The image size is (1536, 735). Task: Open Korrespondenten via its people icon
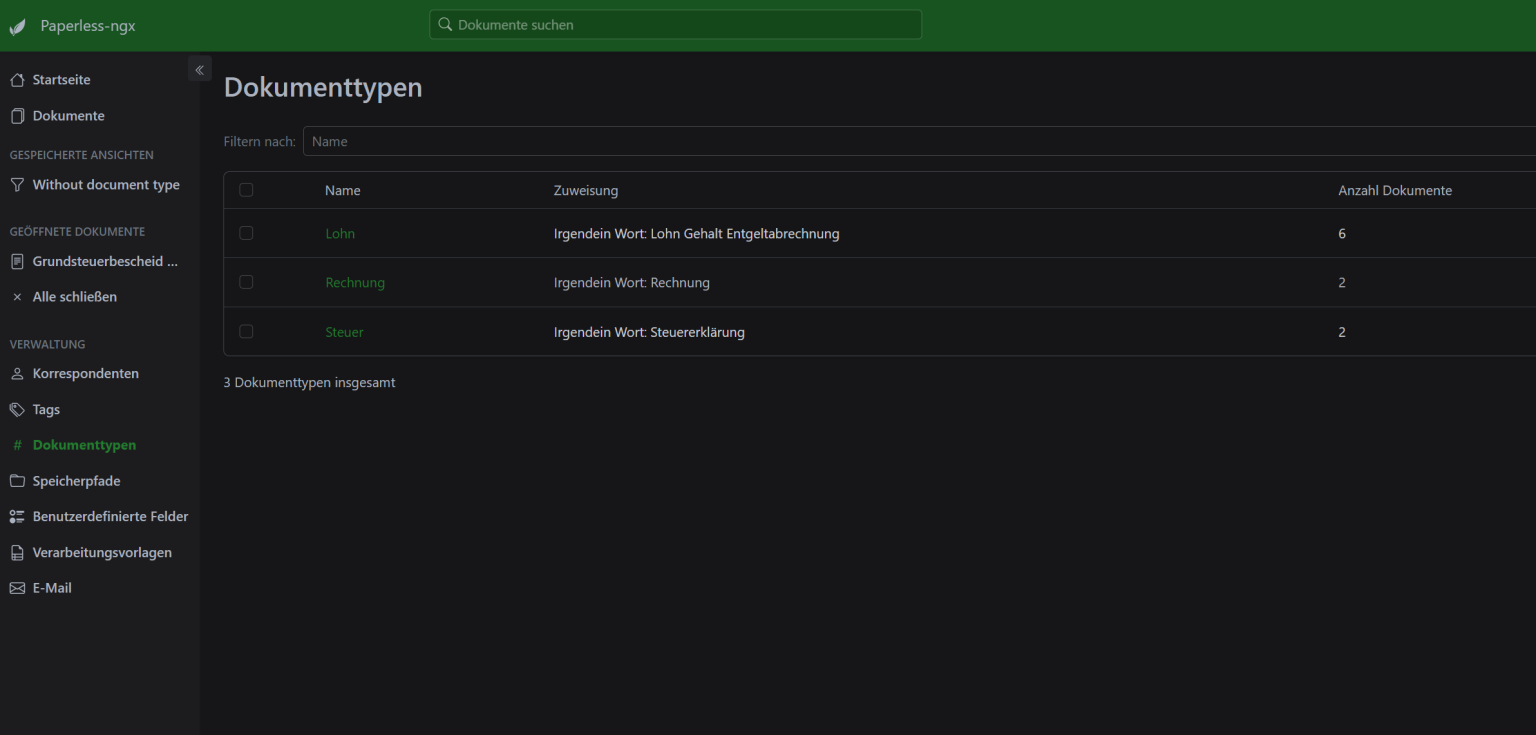click(16, 373)
